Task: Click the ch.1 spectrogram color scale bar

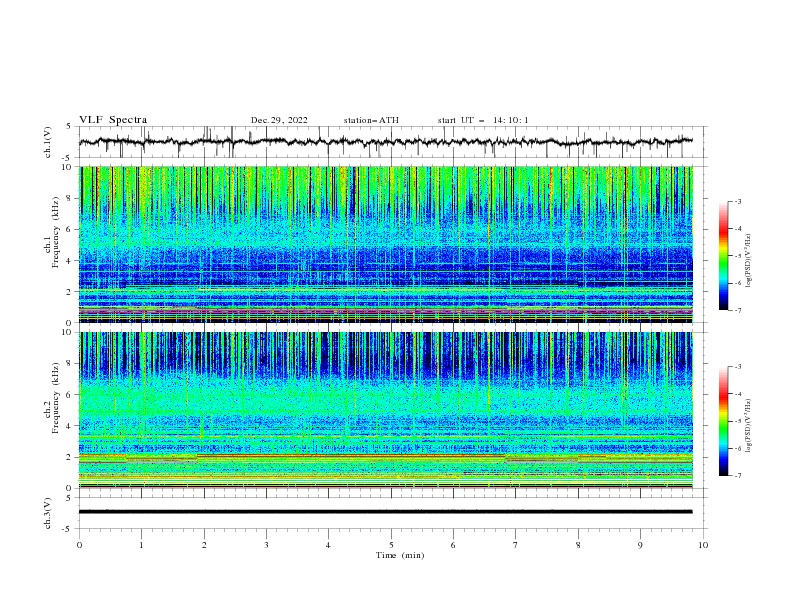Action: coord(724,256)
